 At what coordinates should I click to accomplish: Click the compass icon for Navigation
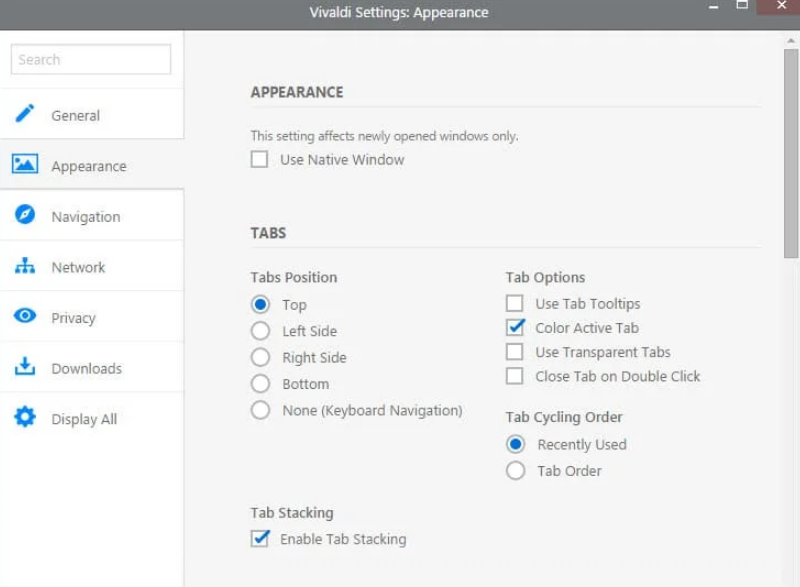[24, 214]
